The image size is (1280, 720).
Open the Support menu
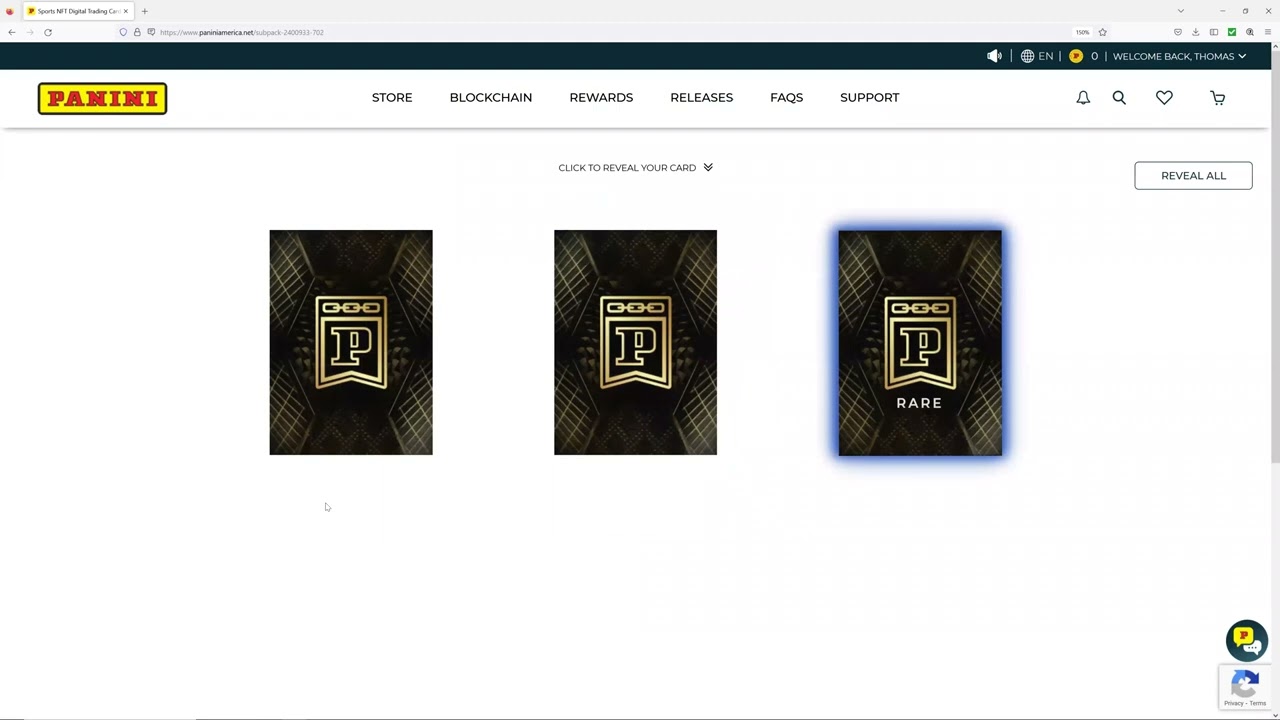[x=870, y=97]
